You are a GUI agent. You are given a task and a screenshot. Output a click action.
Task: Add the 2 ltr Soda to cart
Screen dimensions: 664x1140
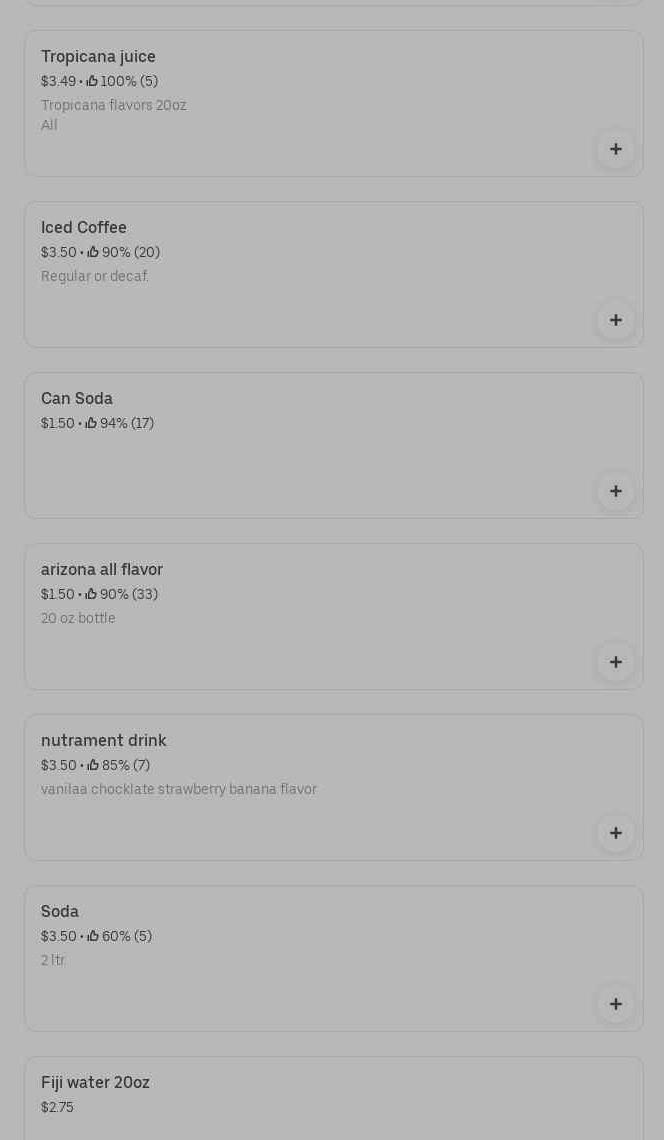[615, 1004]
